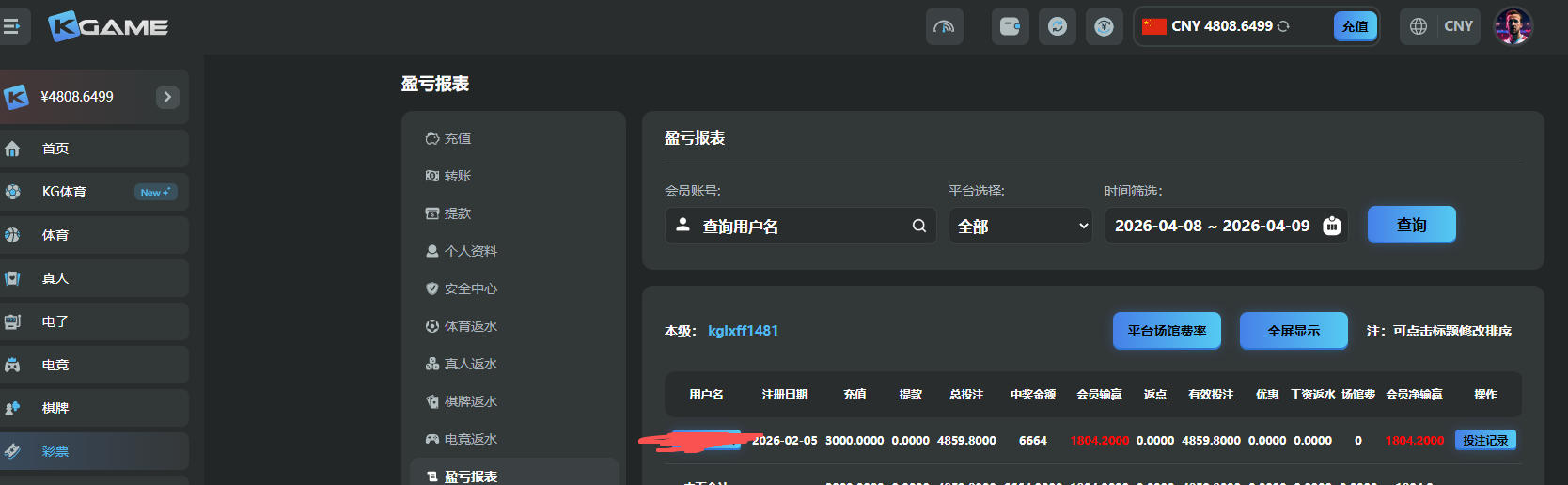1568x485 pixels.
Task: Click the 投注记录 button in table row
Action: (1484, 440)
